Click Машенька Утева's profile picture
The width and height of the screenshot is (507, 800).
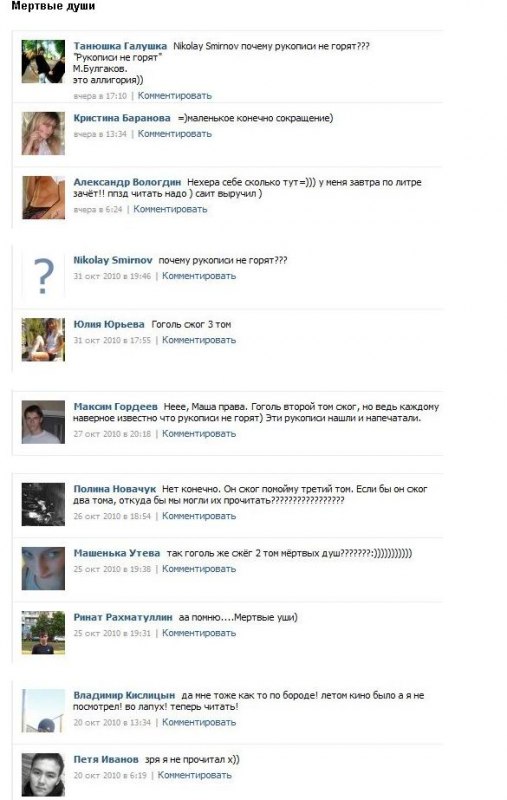tap(43, 568)
